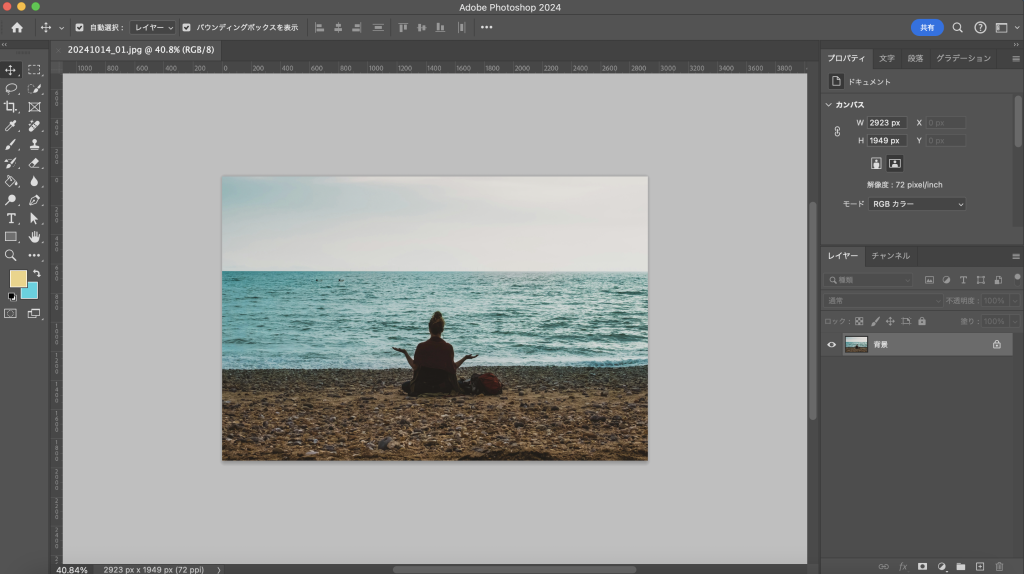Select the Lasso tool
The height and width of the screenshot is (574, 1024).
pyautogui.click(x=11, y=88)
